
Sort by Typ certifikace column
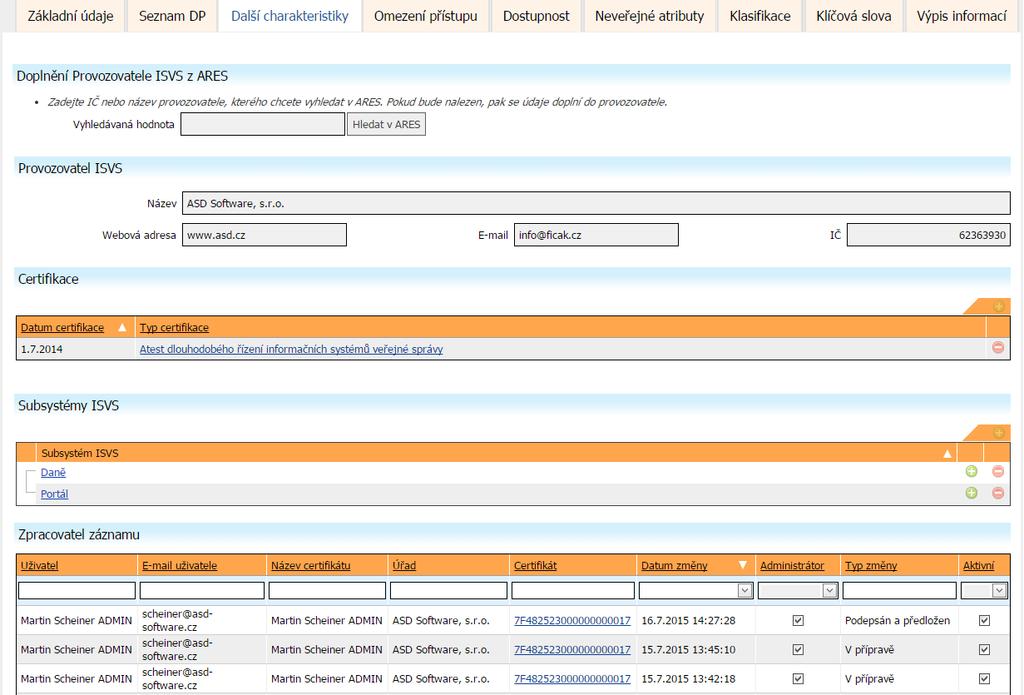[x=174, y=328]
